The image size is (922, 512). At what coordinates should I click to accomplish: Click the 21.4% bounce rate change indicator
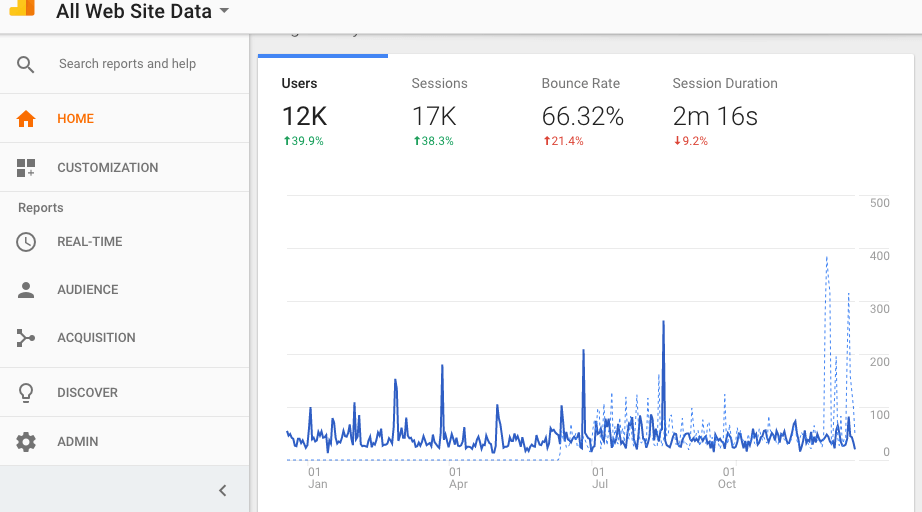pos(563,141)
